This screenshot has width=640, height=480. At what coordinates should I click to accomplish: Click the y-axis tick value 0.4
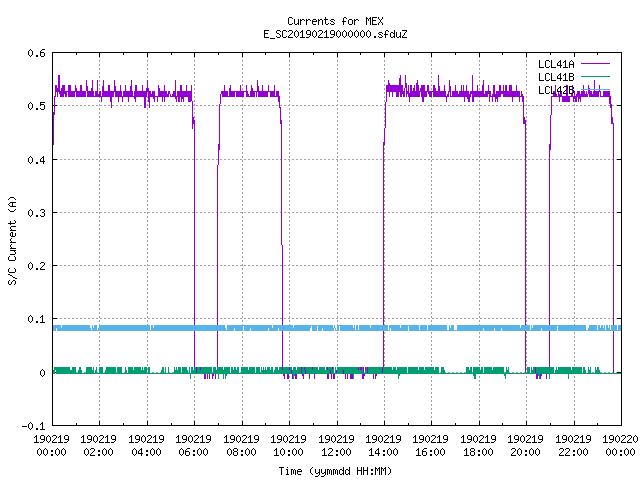36,160
